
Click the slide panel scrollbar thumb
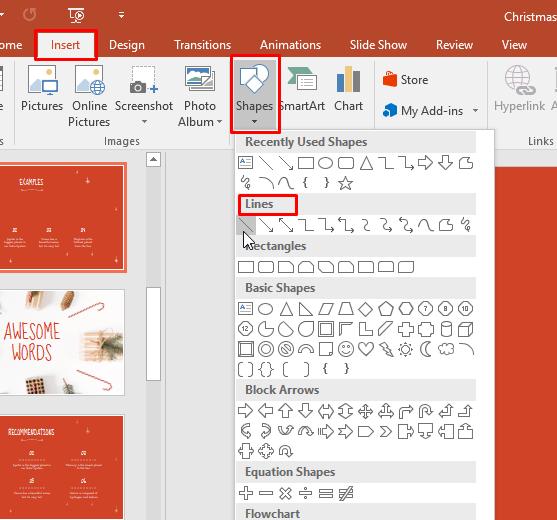(153, 334)
